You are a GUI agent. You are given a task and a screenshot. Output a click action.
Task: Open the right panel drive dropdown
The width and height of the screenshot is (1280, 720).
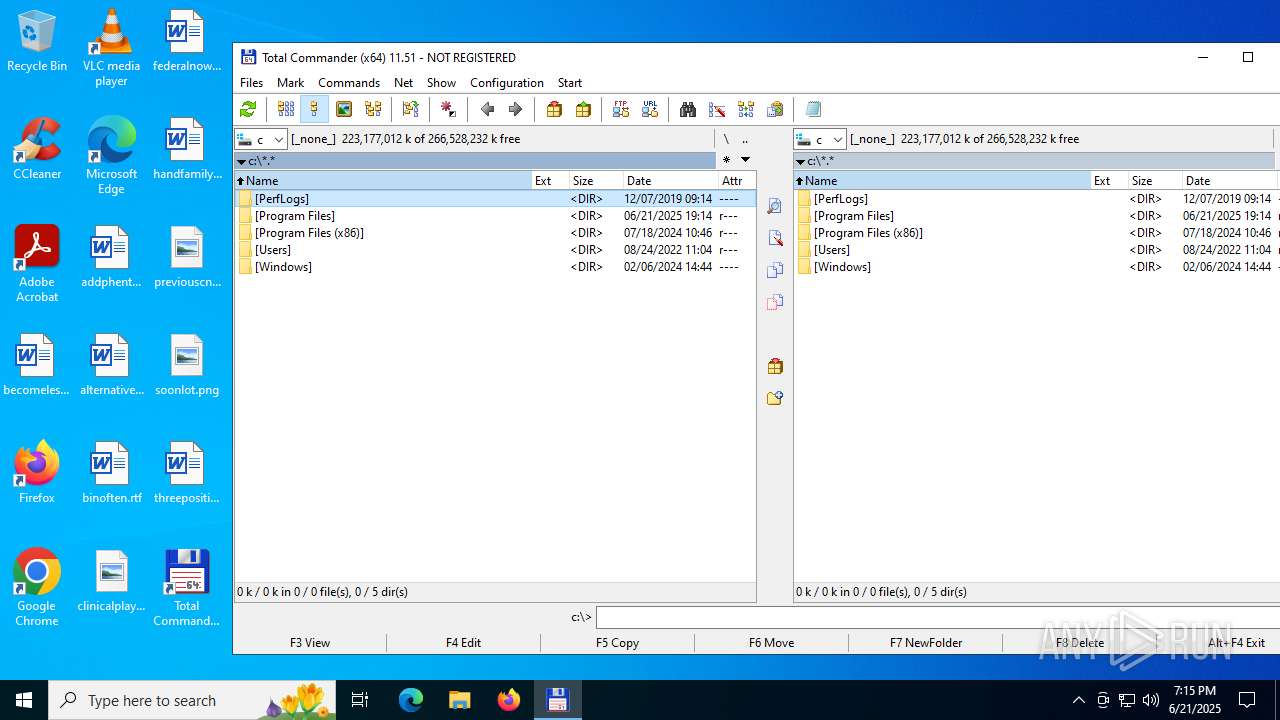(820, 139)
